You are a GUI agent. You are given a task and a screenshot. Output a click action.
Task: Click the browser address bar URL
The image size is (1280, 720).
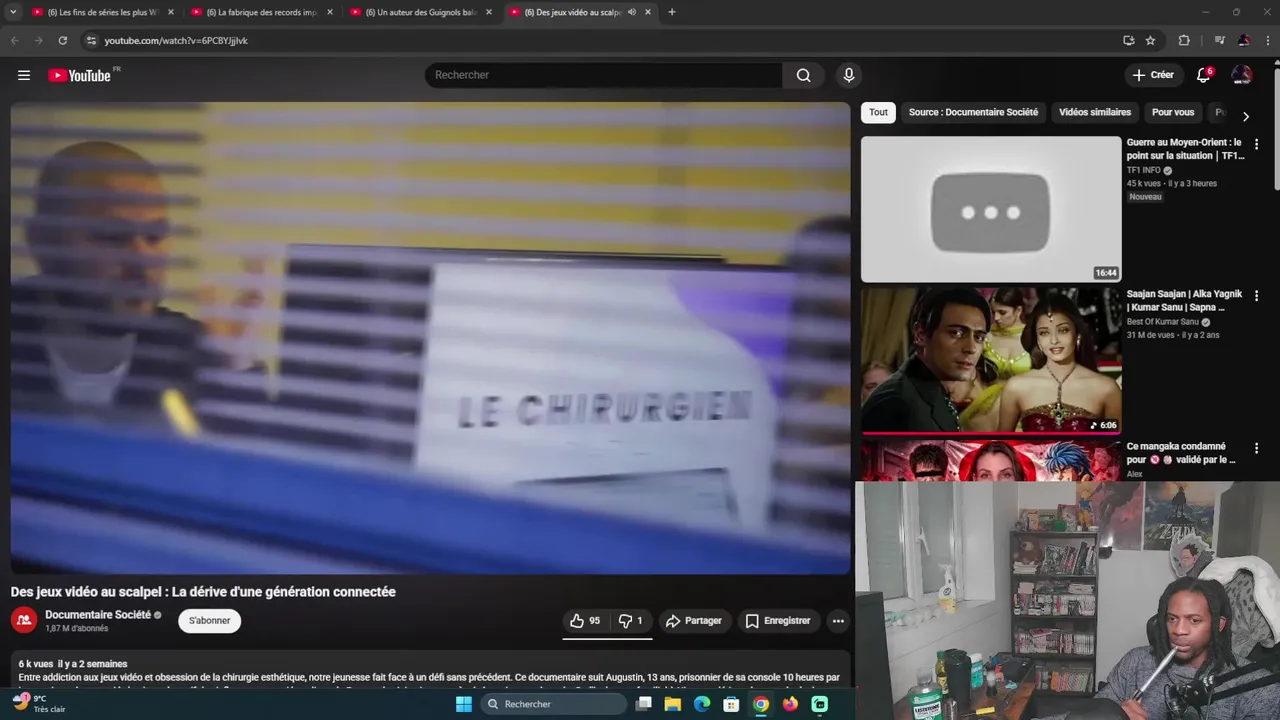point(176,40)
